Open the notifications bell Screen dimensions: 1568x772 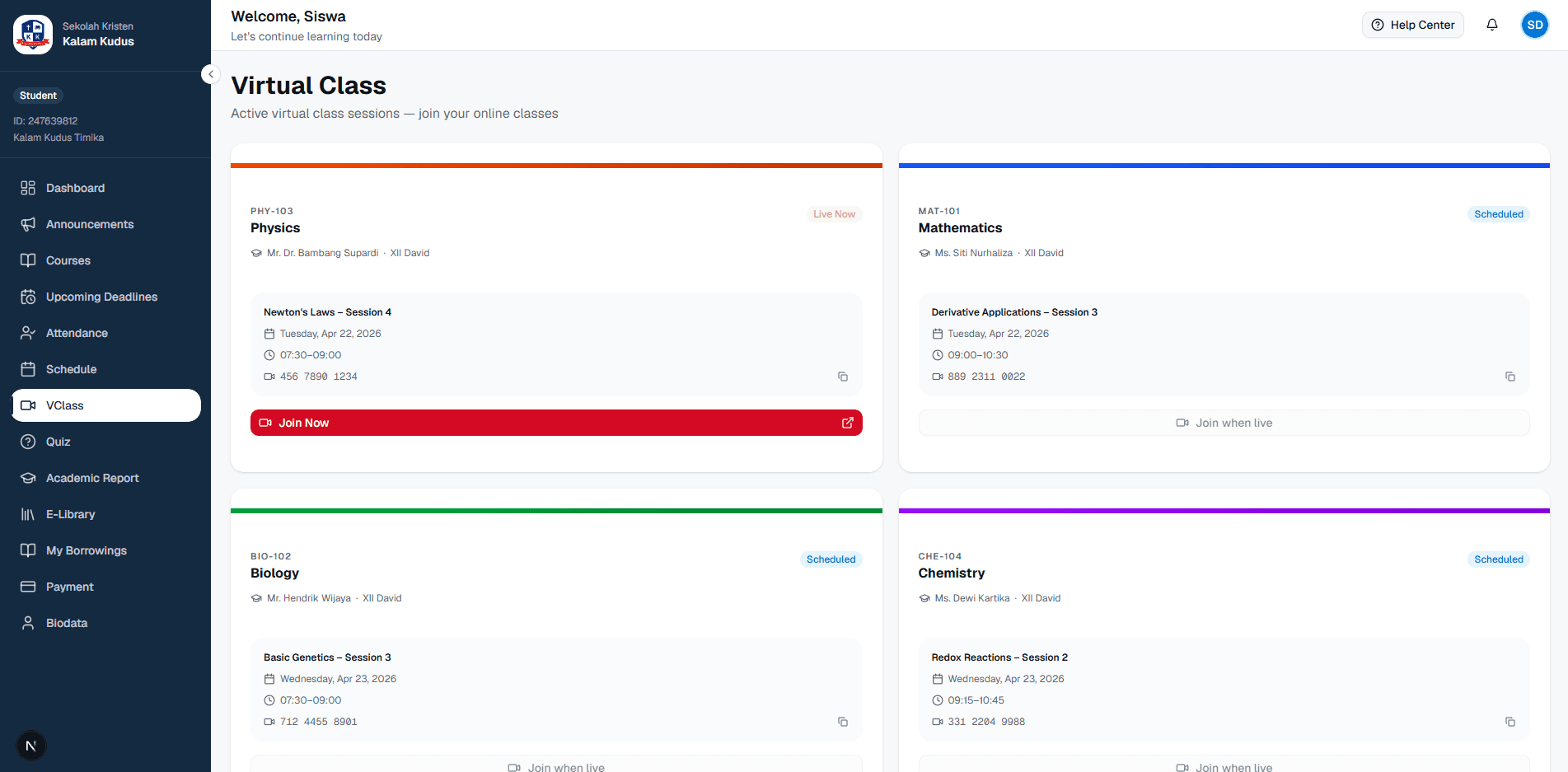[1491, 25]
